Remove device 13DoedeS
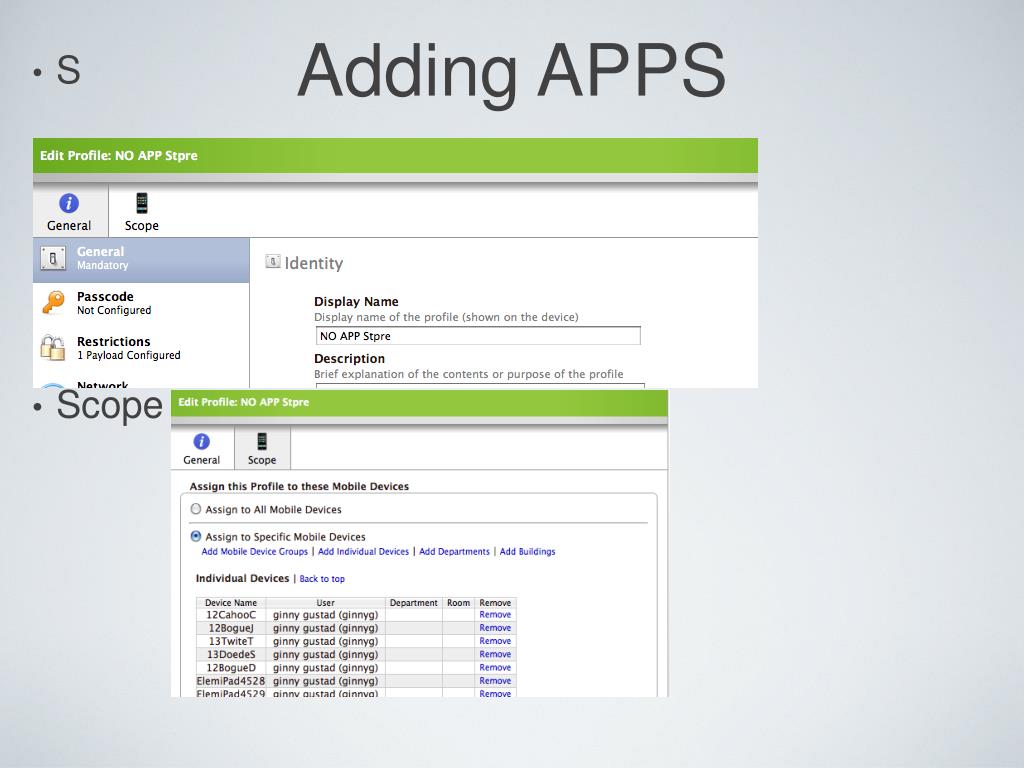Screen dimensions: 1024x768 (x=495, y=654)
